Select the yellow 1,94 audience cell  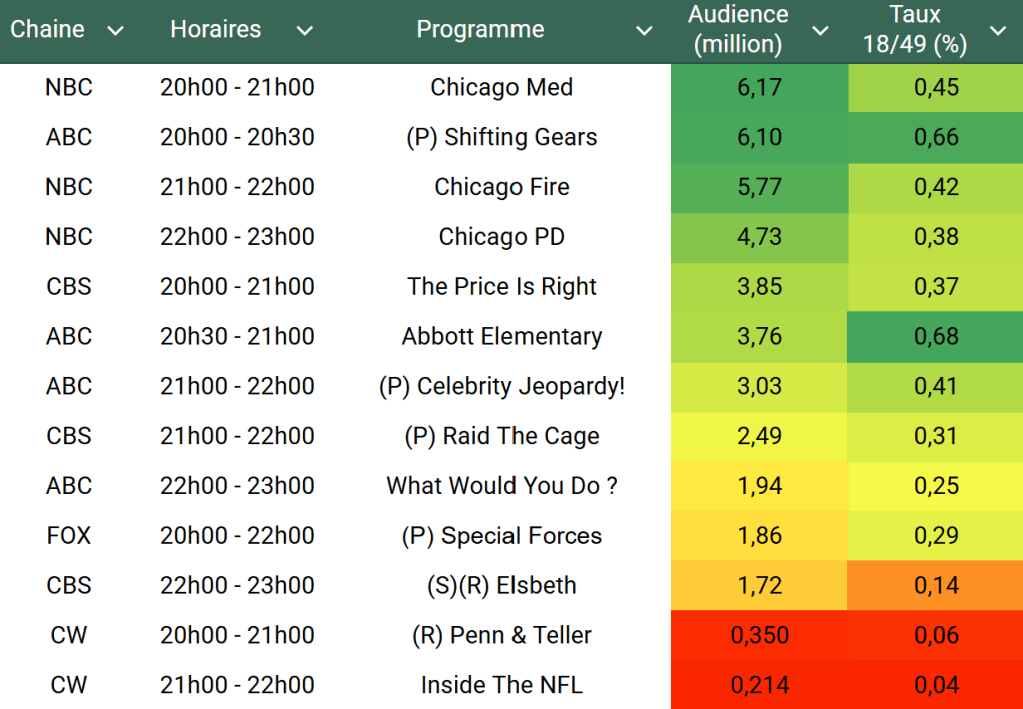759,486
